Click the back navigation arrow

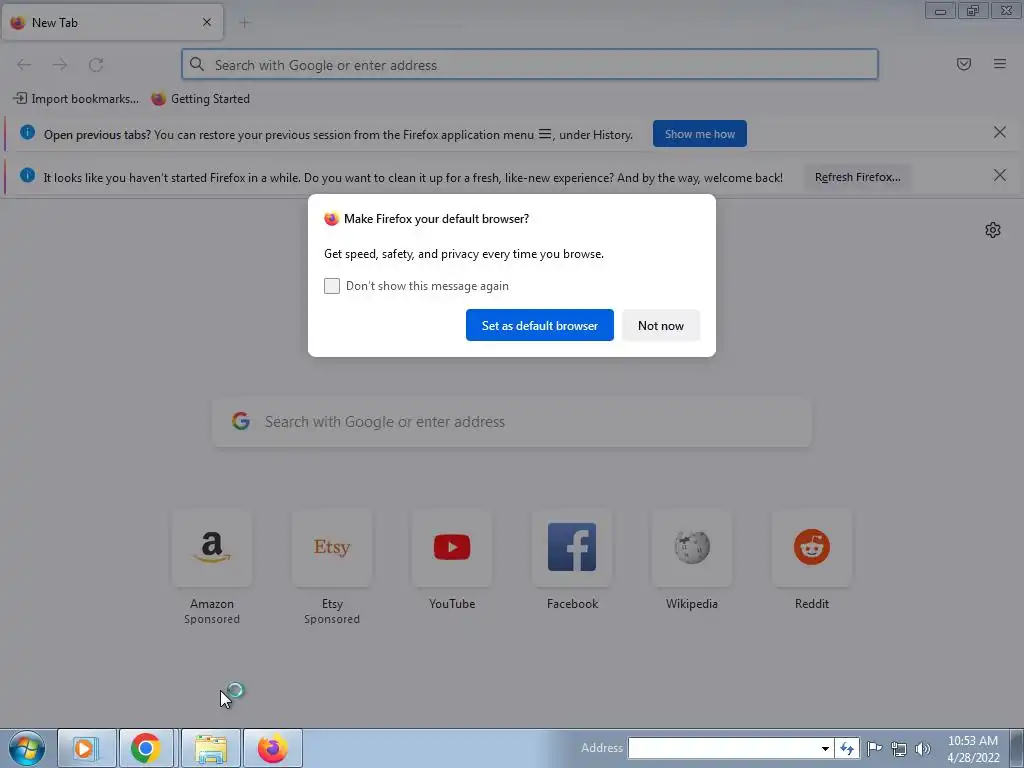pos(24,65)
